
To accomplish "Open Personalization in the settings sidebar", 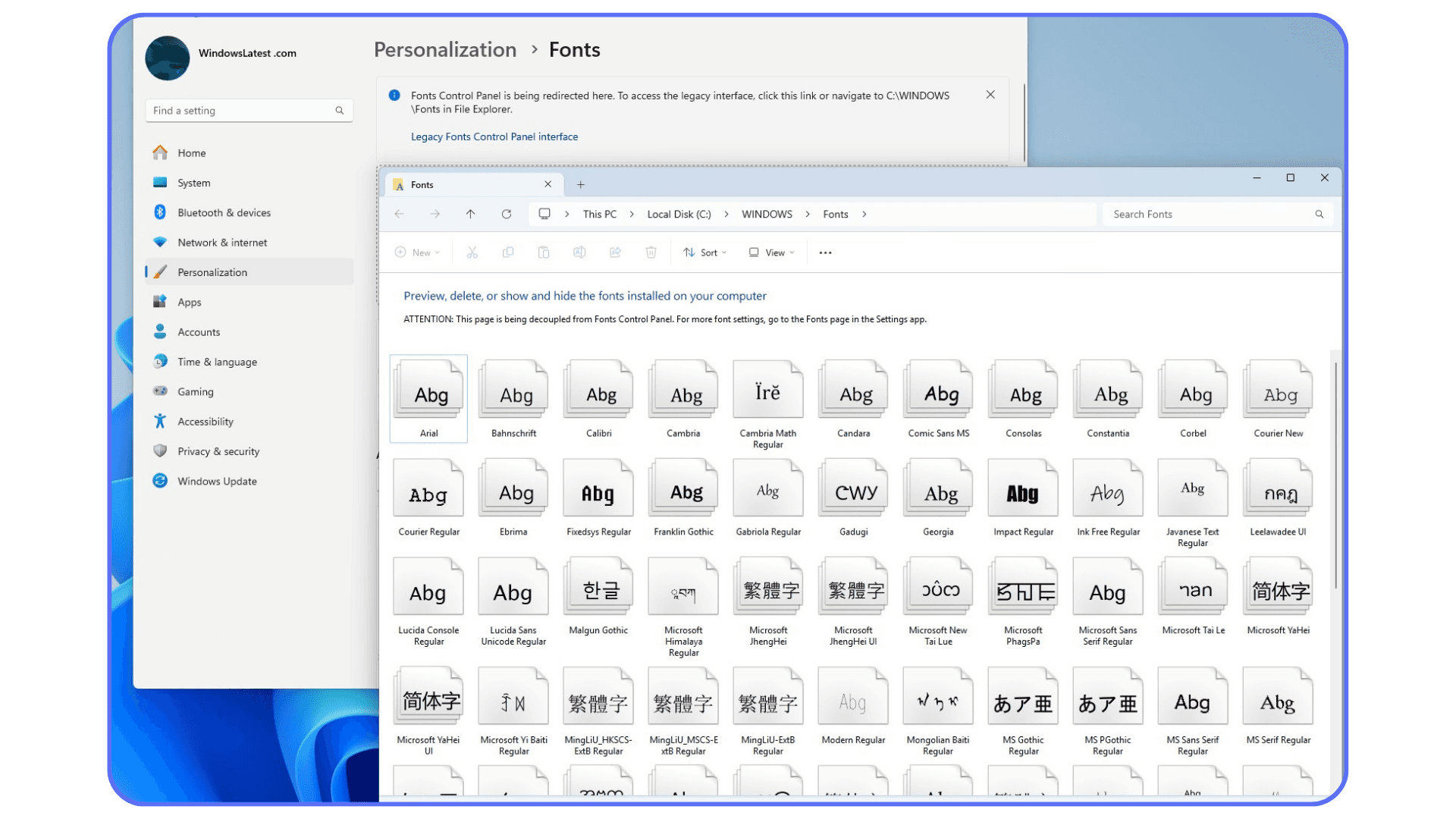I will coord(212,271).
